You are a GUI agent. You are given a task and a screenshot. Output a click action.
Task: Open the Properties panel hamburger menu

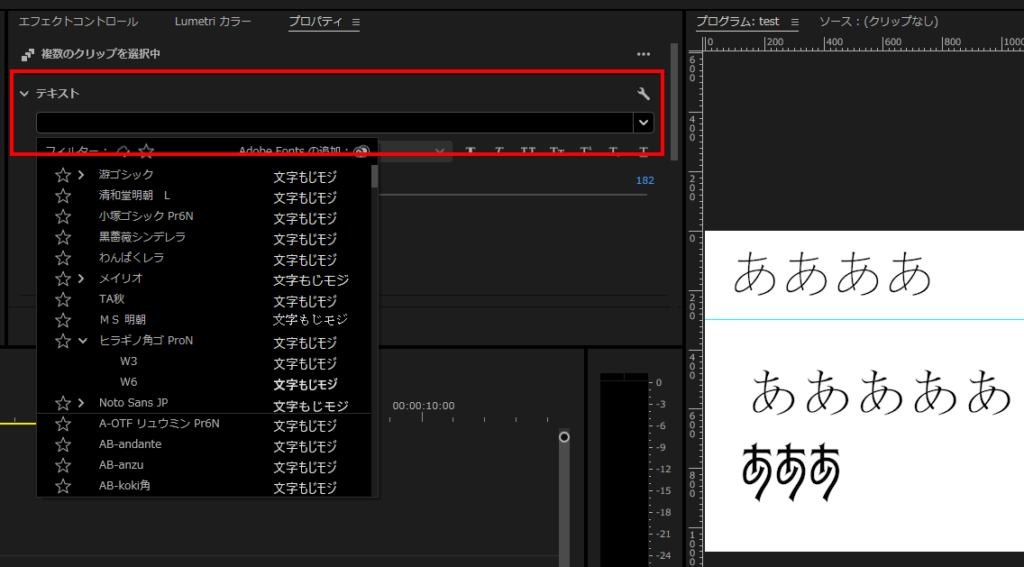coord(356,22)
